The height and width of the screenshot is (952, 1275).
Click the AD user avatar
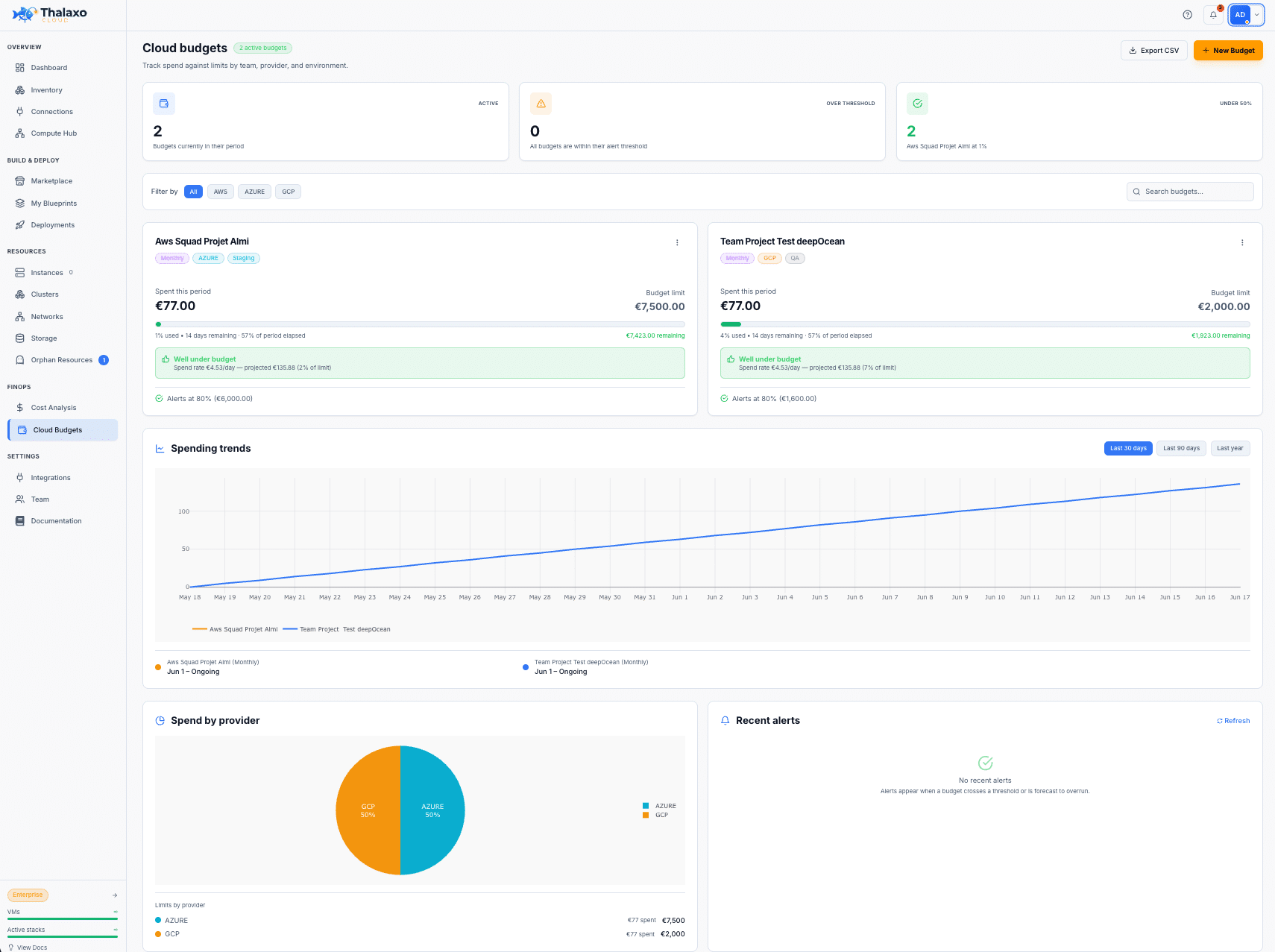pyautogui.click(x=1240, y=15)
